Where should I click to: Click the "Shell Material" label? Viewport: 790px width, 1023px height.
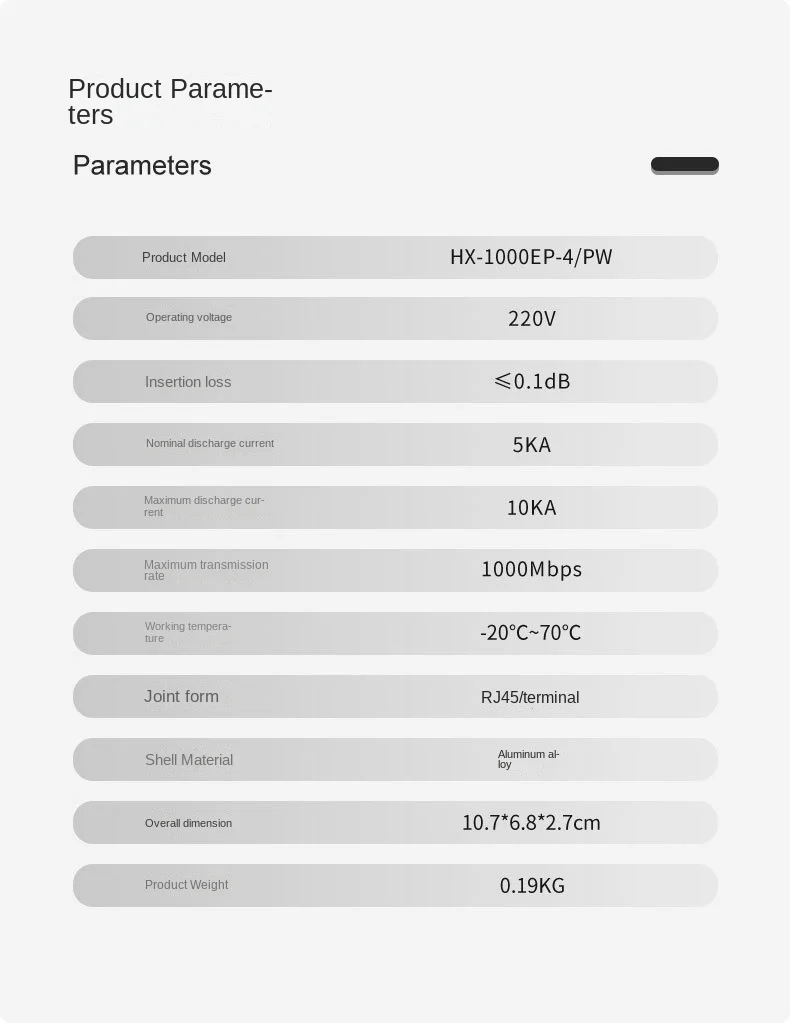click(189, 760)
